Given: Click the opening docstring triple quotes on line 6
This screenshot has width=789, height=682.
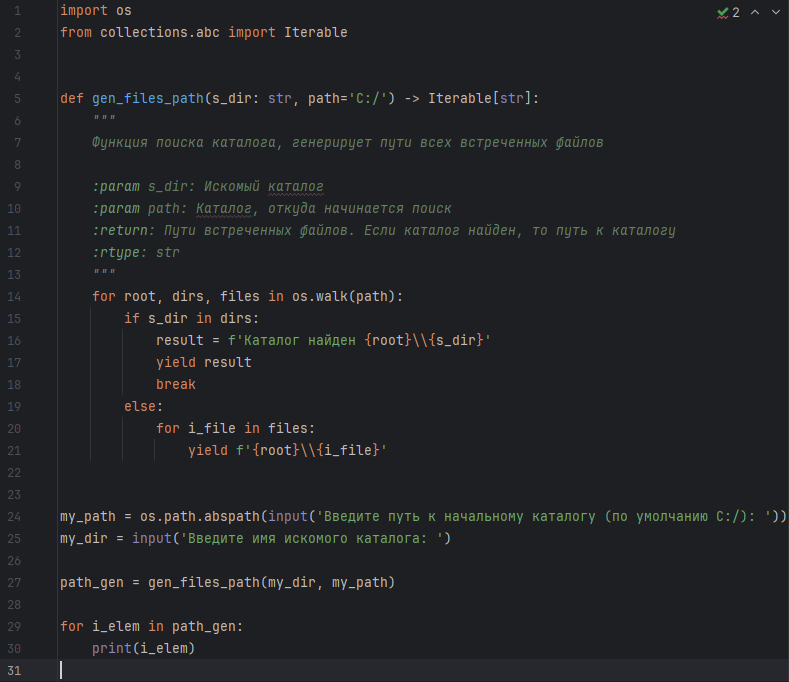Looking at the screenshot, I should tap(104, 120).
